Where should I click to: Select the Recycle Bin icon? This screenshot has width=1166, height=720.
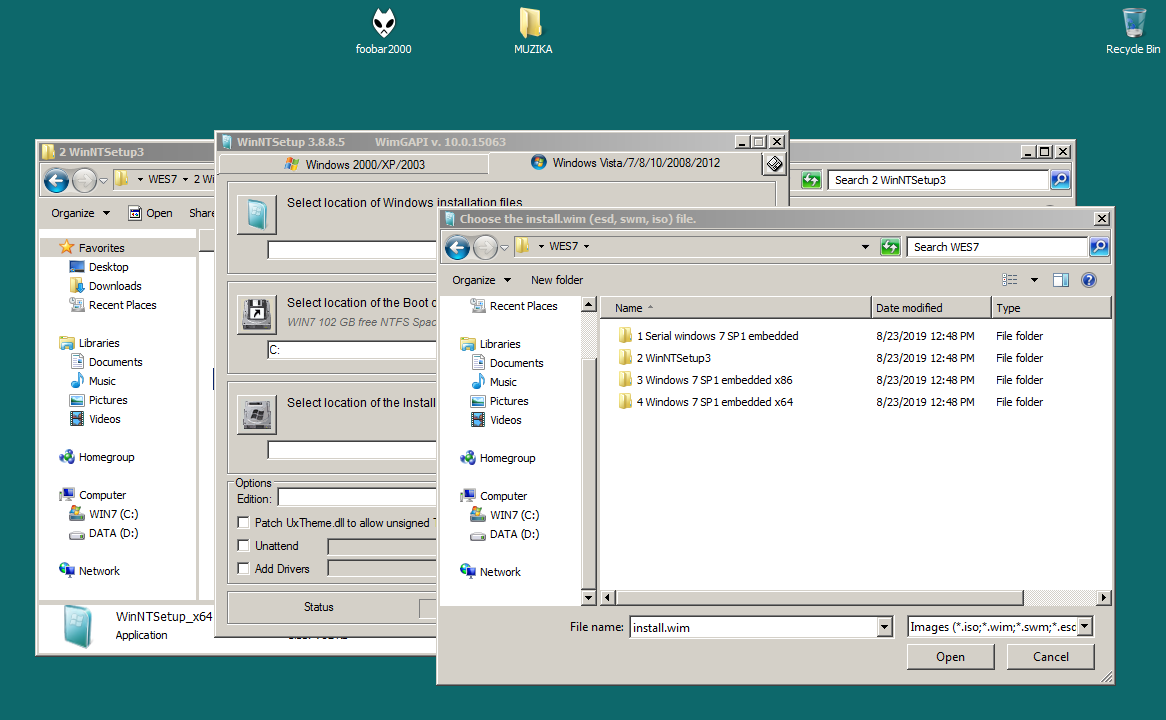pyautogui.click(x=1133, y=31)
